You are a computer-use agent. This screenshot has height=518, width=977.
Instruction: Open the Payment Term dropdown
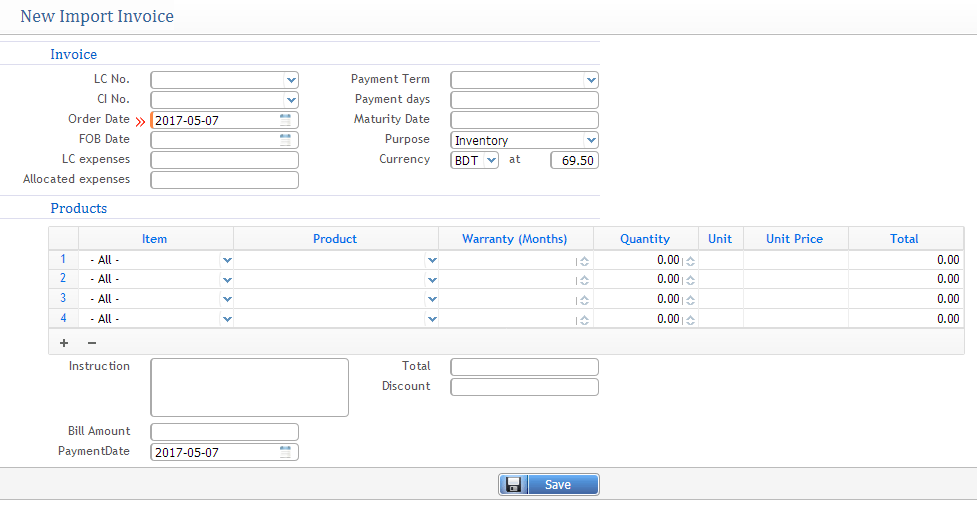[591, 80]
